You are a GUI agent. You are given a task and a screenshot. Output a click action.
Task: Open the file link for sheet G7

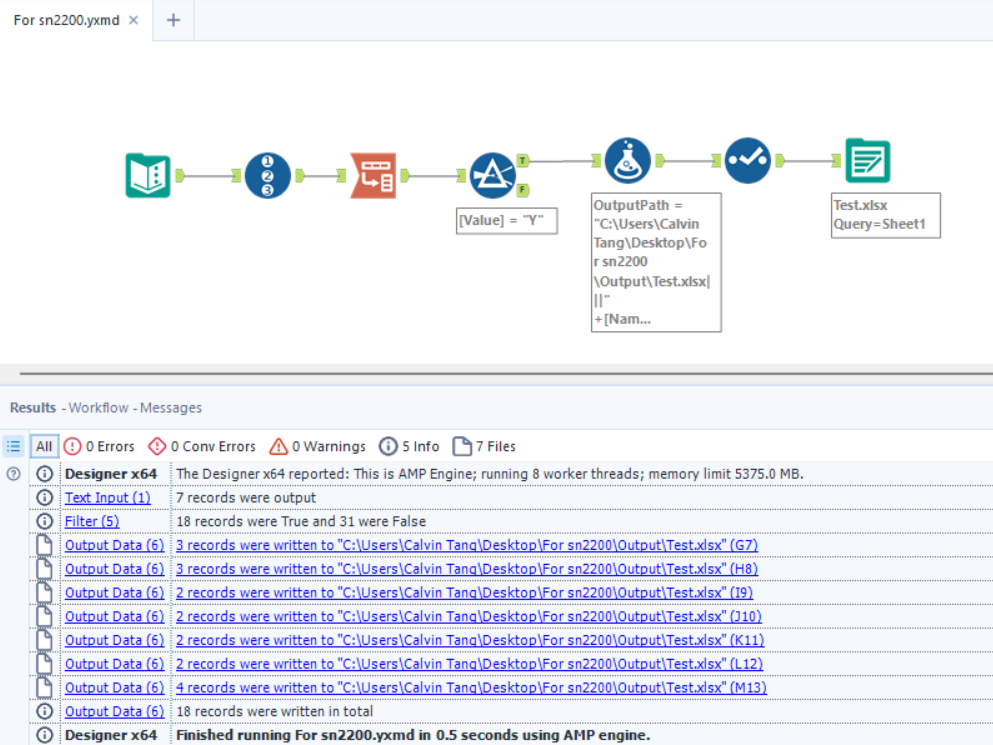[467, 545]
